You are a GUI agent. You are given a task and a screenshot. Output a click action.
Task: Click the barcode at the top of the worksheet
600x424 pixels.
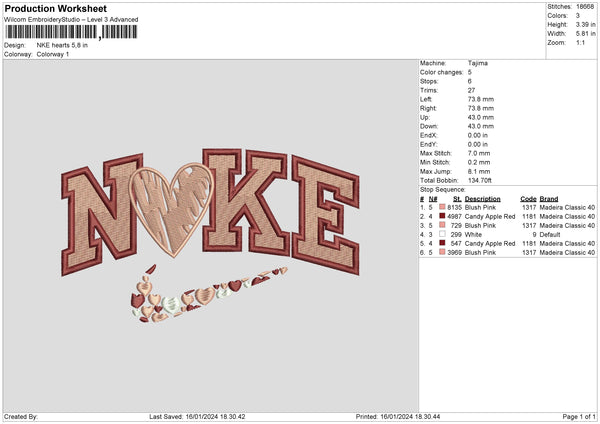[x=71, y=32]
